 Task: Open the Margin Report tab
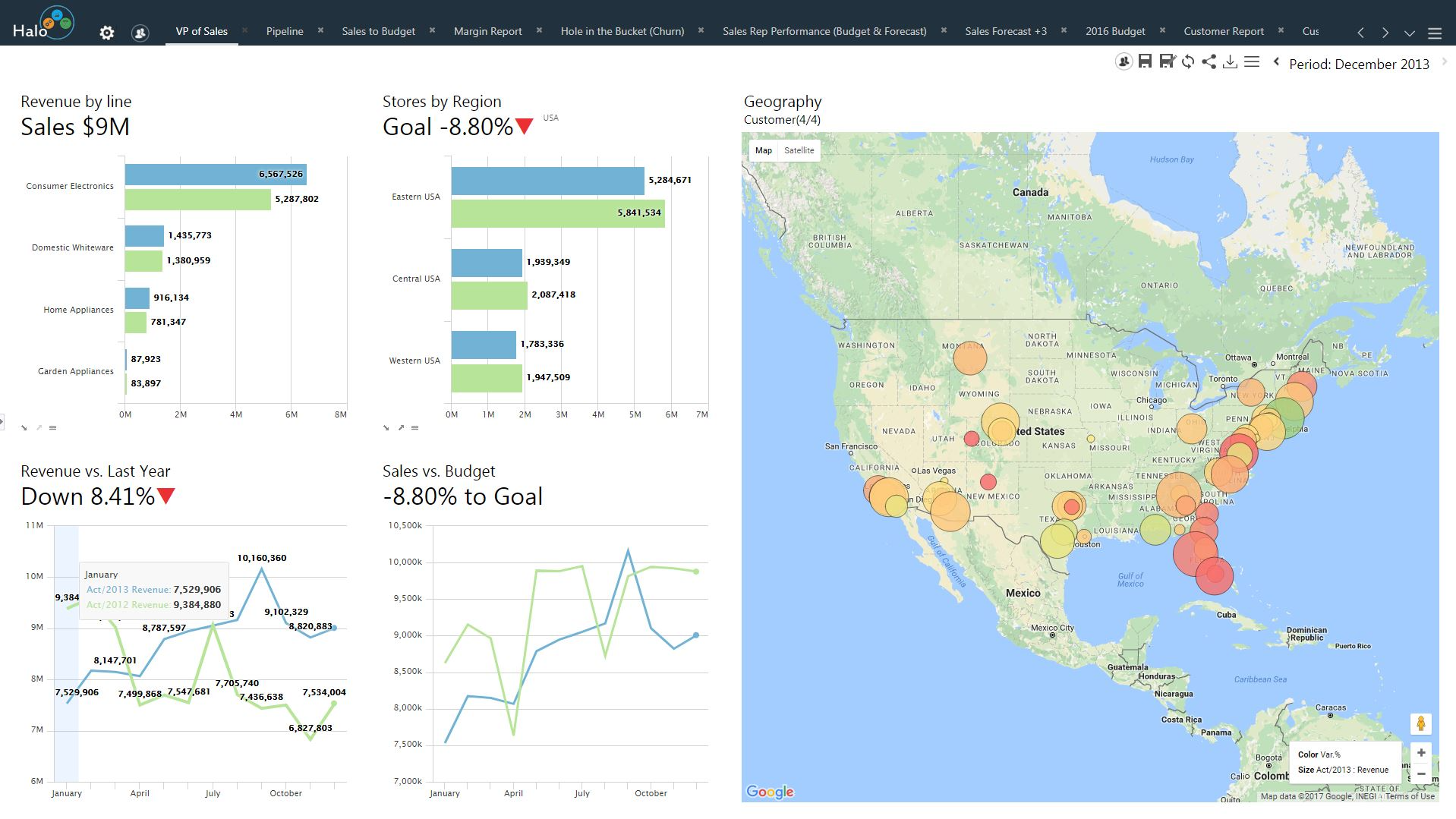pyautogui.click(x=488, y=31)
